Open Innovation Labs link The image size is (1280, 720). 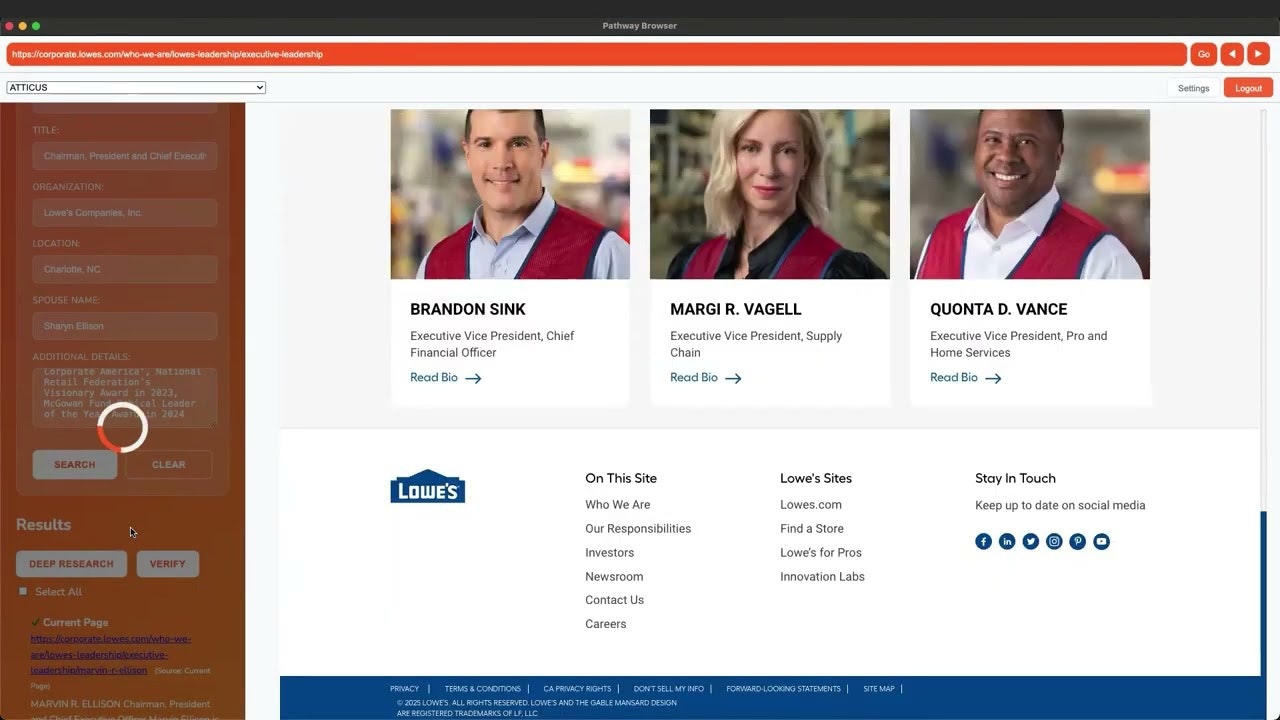point(822,577)
